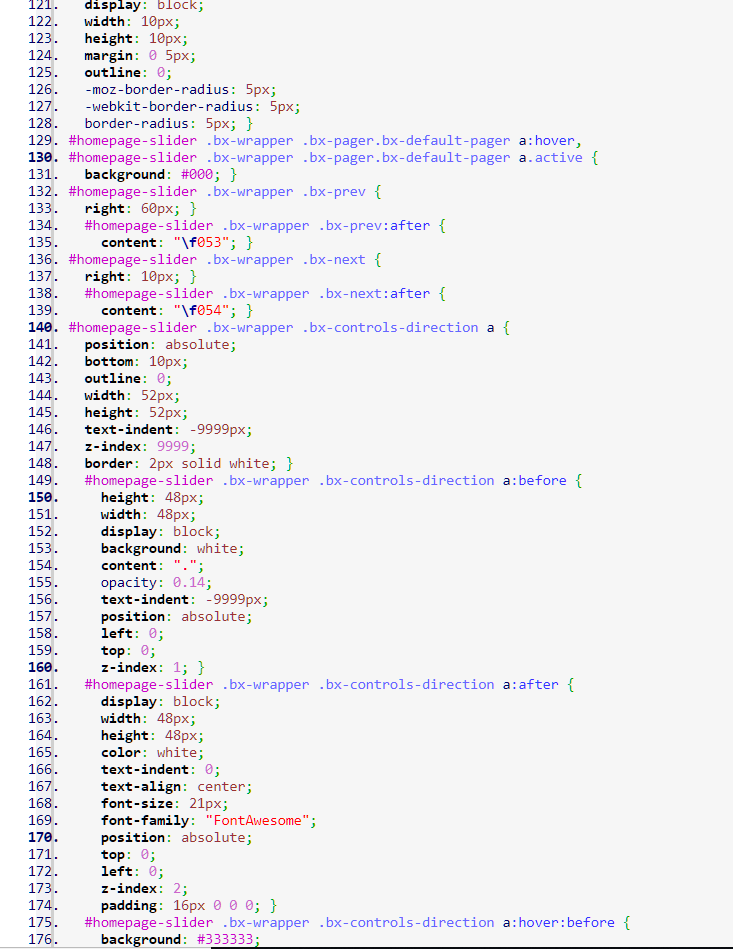733x949 pixels.
Task: Click the 'a.active' selector on line 130
Action: pyautogui.click(x=550, y=158)
